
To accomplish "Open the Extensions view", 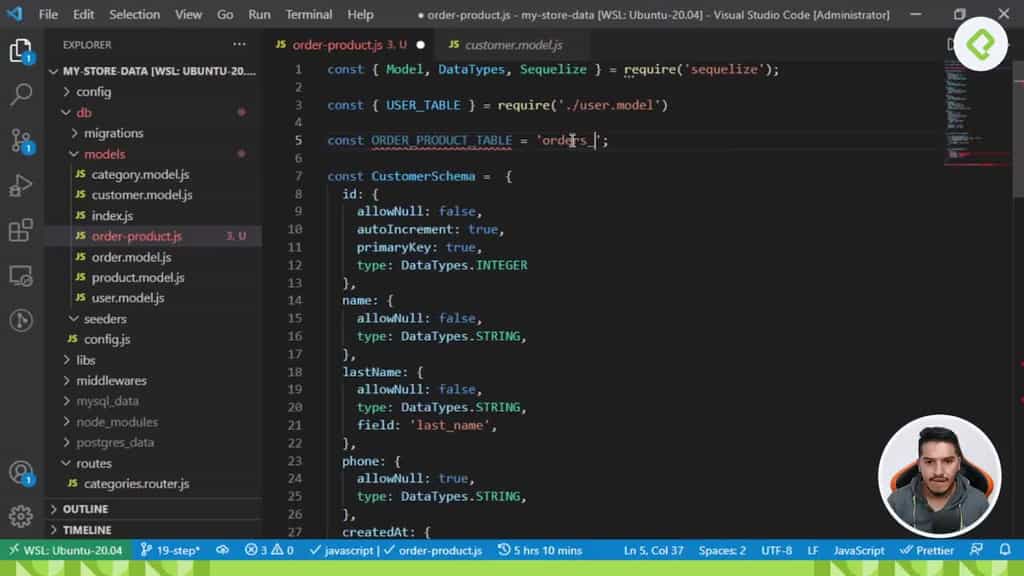I will (x=20, y=230).
